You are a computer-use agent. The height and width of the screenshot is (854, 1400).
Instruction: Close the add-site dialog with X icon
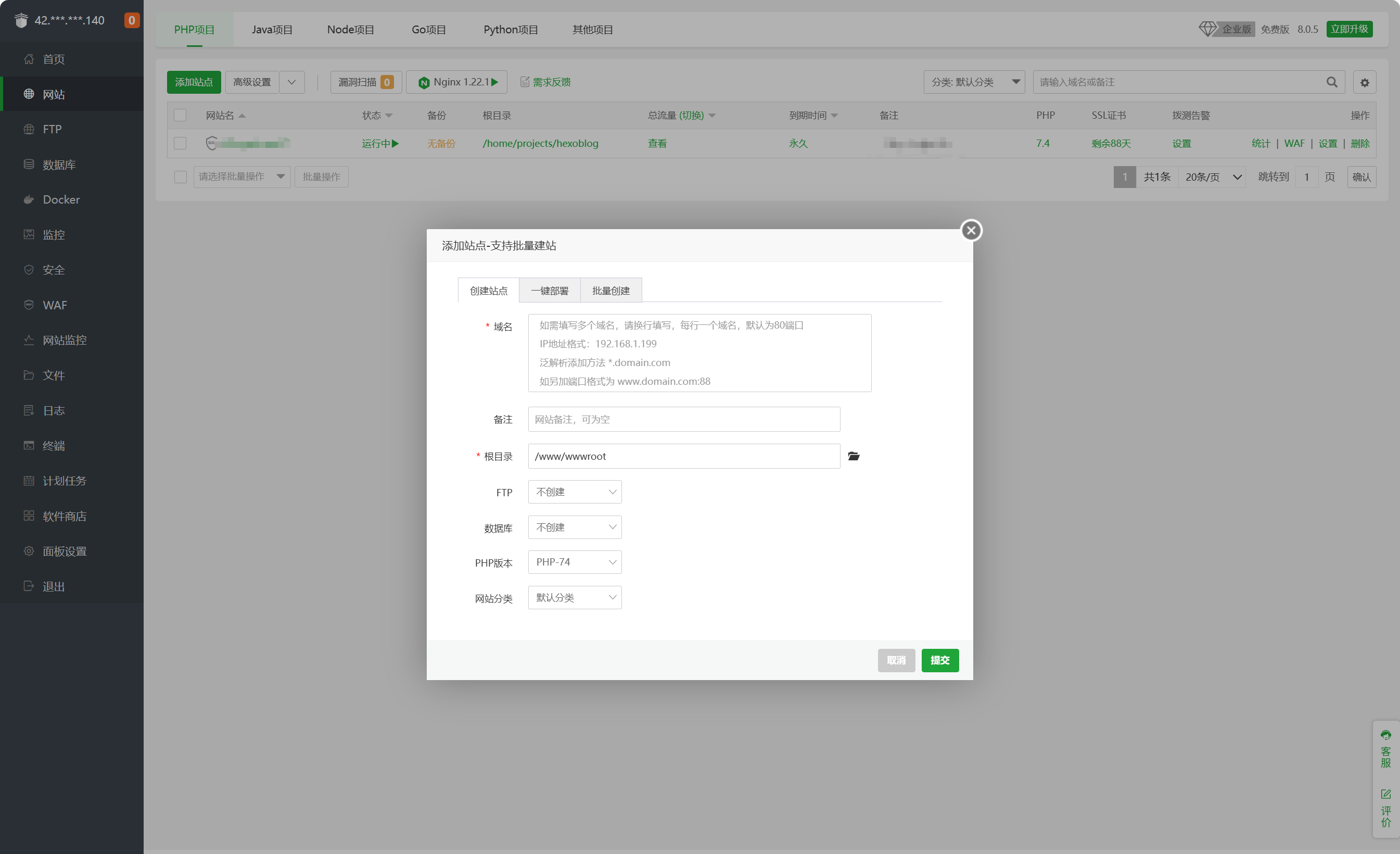tap(971, 230)
